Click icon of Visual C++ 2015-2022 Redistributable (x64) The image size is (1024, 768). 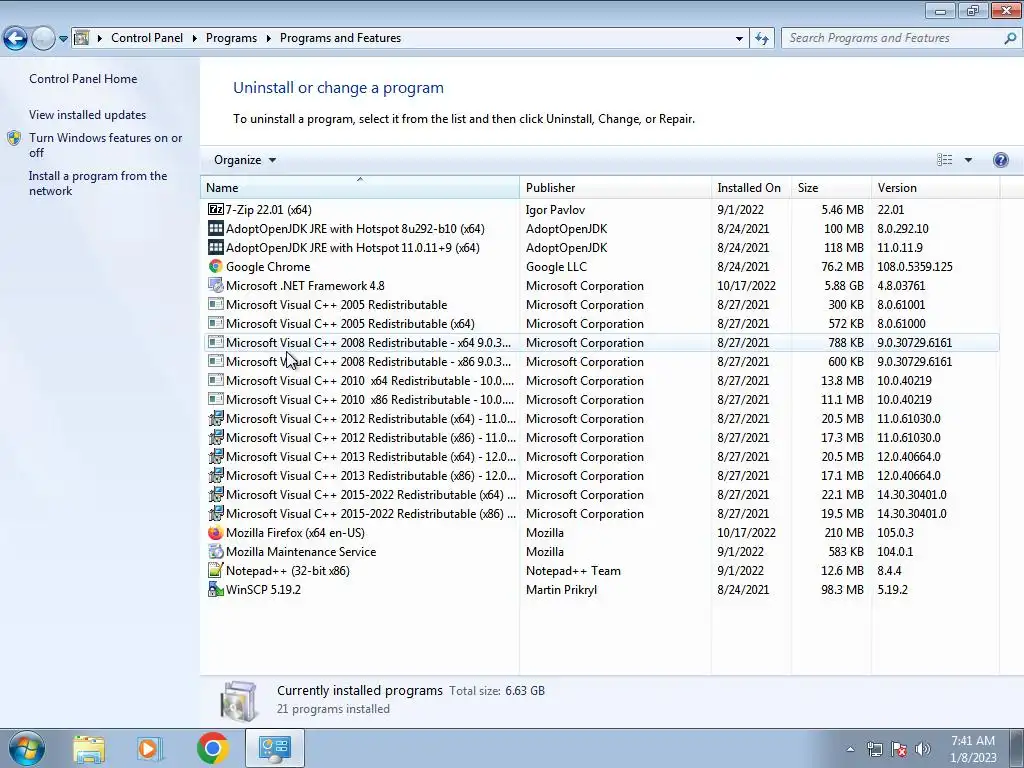tap(216, 494)
